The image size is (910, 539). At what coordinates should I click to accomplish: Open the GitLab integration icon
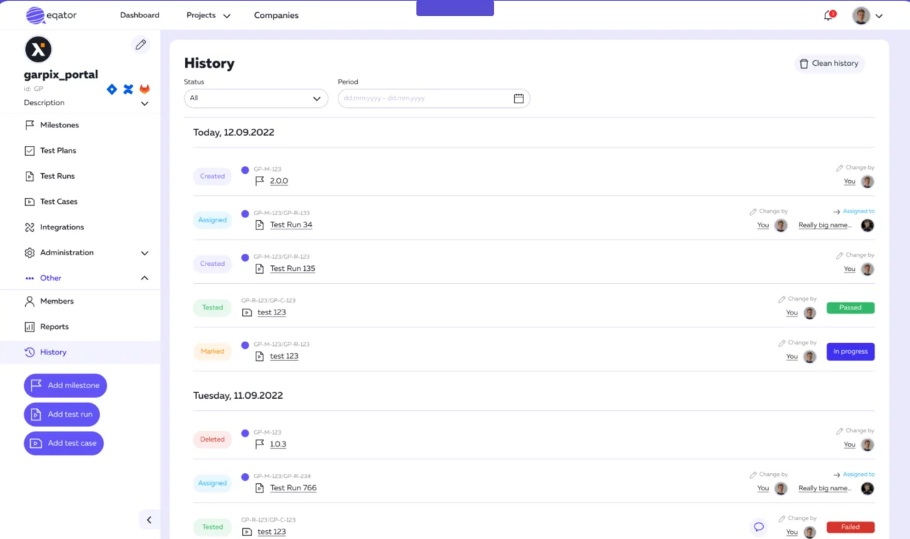(145, 89)
